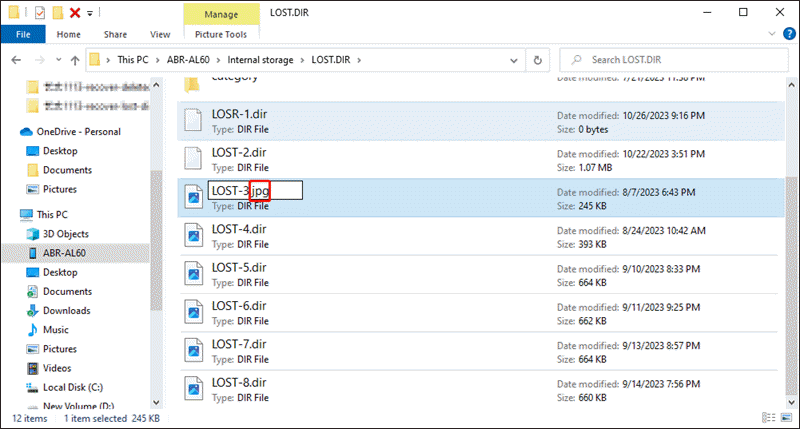Screen dimensions: 800x429
Task: Switch to large icons view layout
Action: (786, 418)
